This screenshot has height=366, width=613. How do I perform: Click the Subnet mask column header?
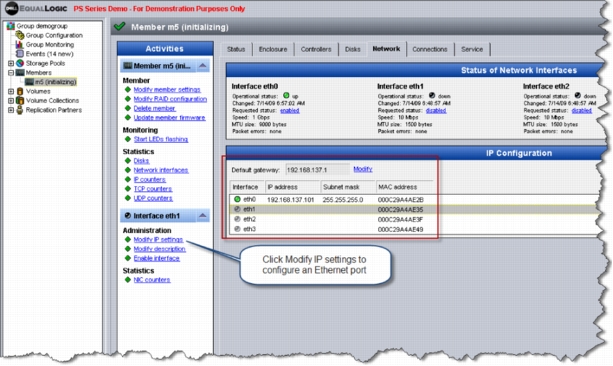coord(348,187)
